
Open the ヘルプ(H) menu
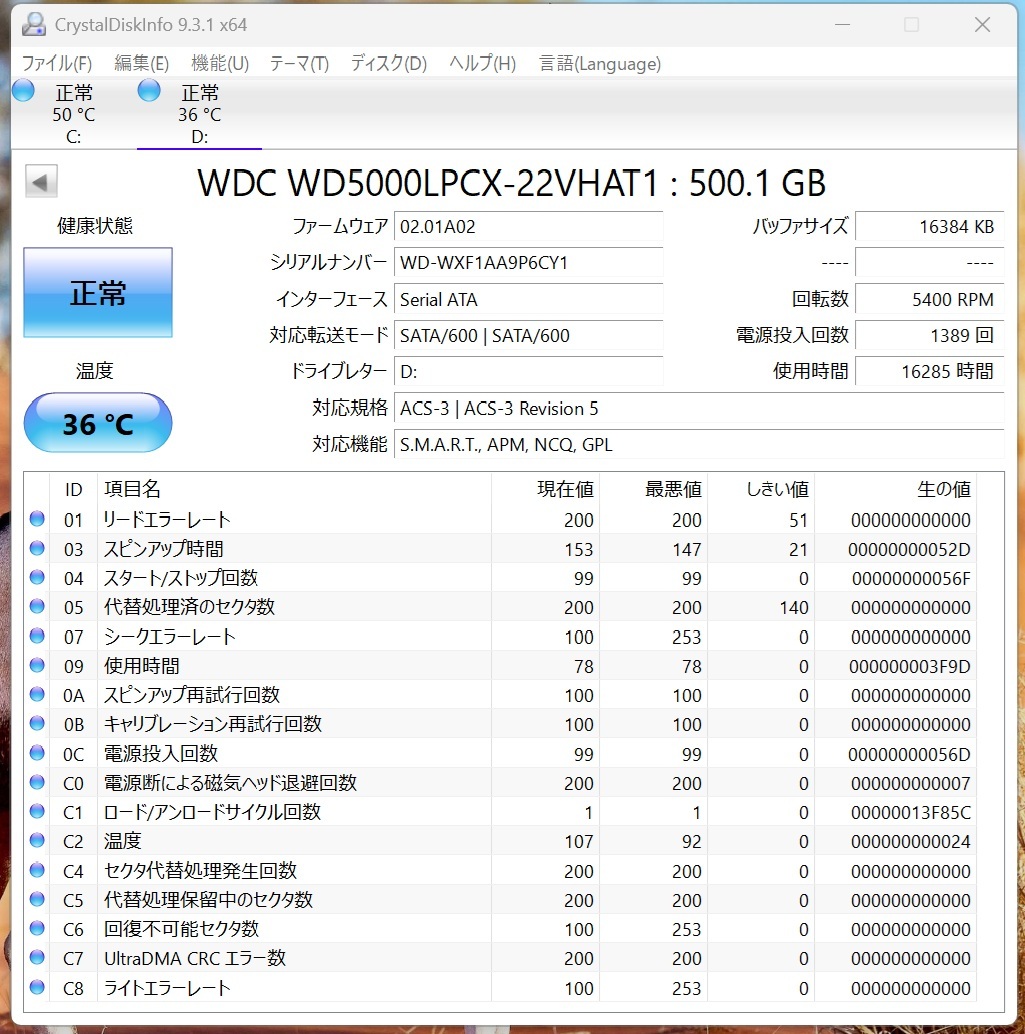tap(482, 63)
